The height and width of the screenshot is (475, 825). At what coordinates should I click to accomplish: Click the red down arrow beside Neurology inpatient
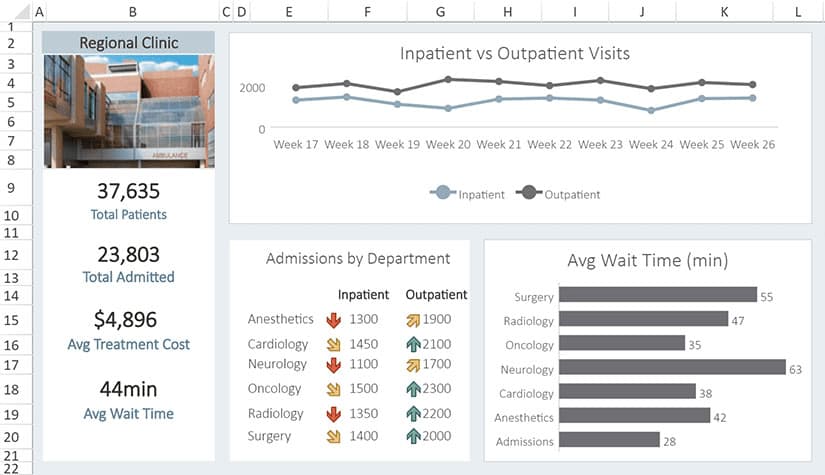(334, 365)
